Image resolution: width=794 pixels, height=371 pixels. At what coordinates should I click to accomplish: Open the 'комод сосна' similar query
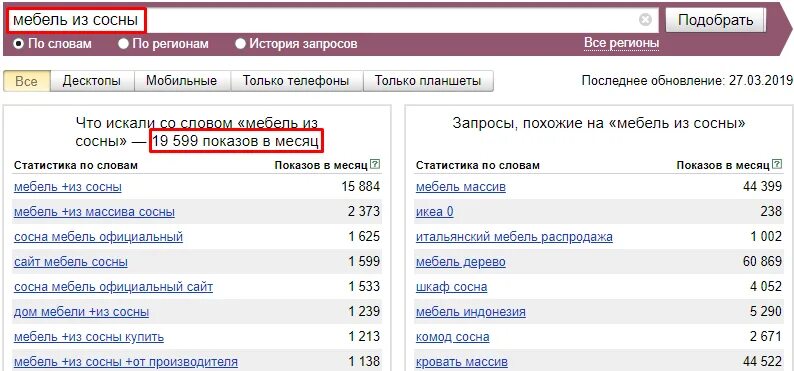pyautogui.click(x=452, y=337)
